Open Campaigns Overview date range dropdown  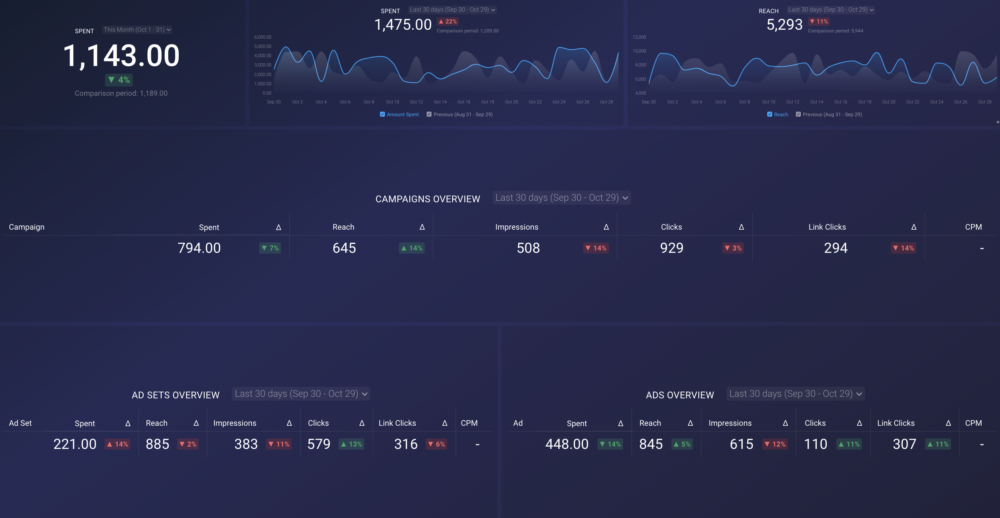point(562,198)
